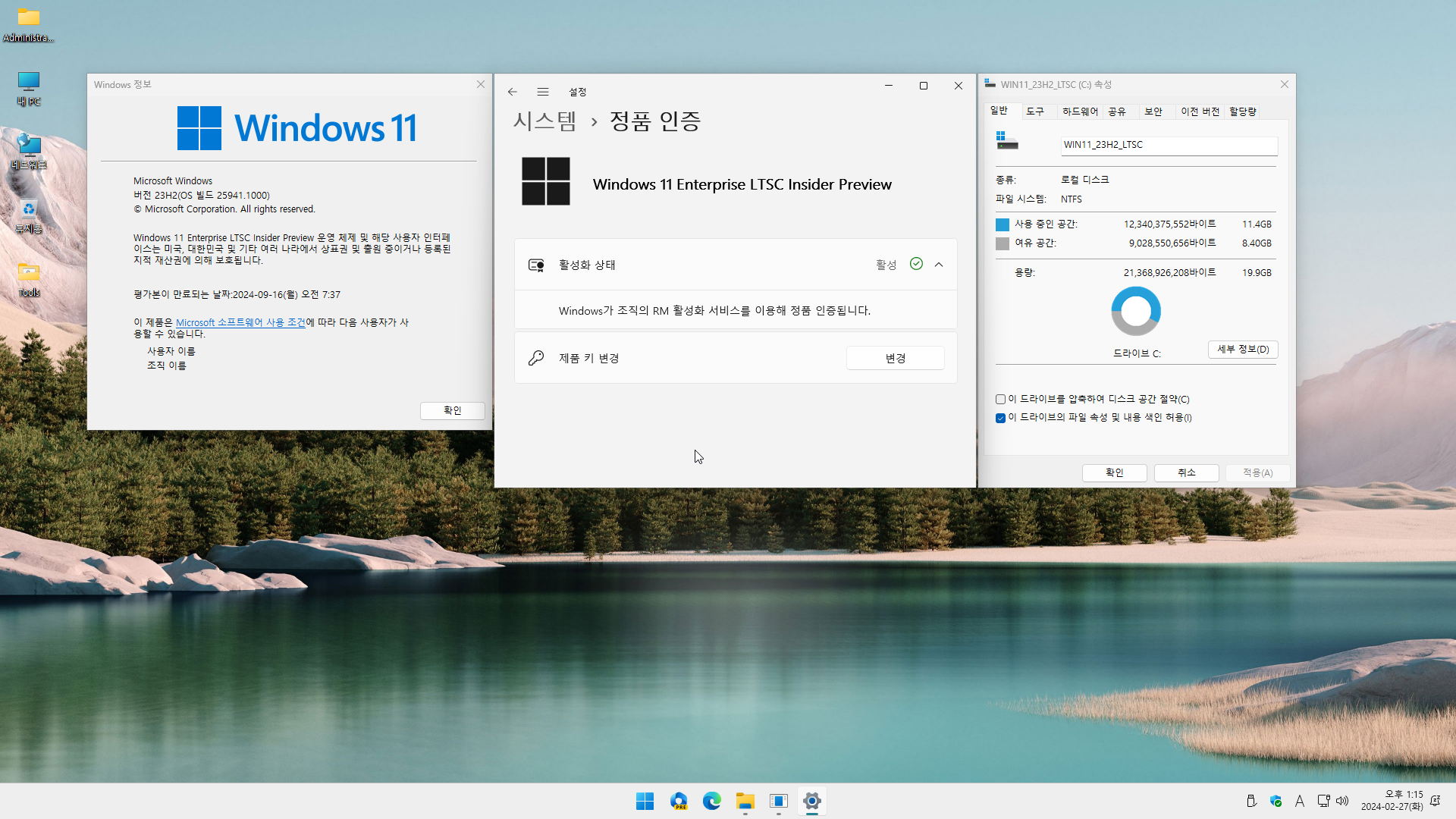Switch to the 도구 tab

(1035, 111)
